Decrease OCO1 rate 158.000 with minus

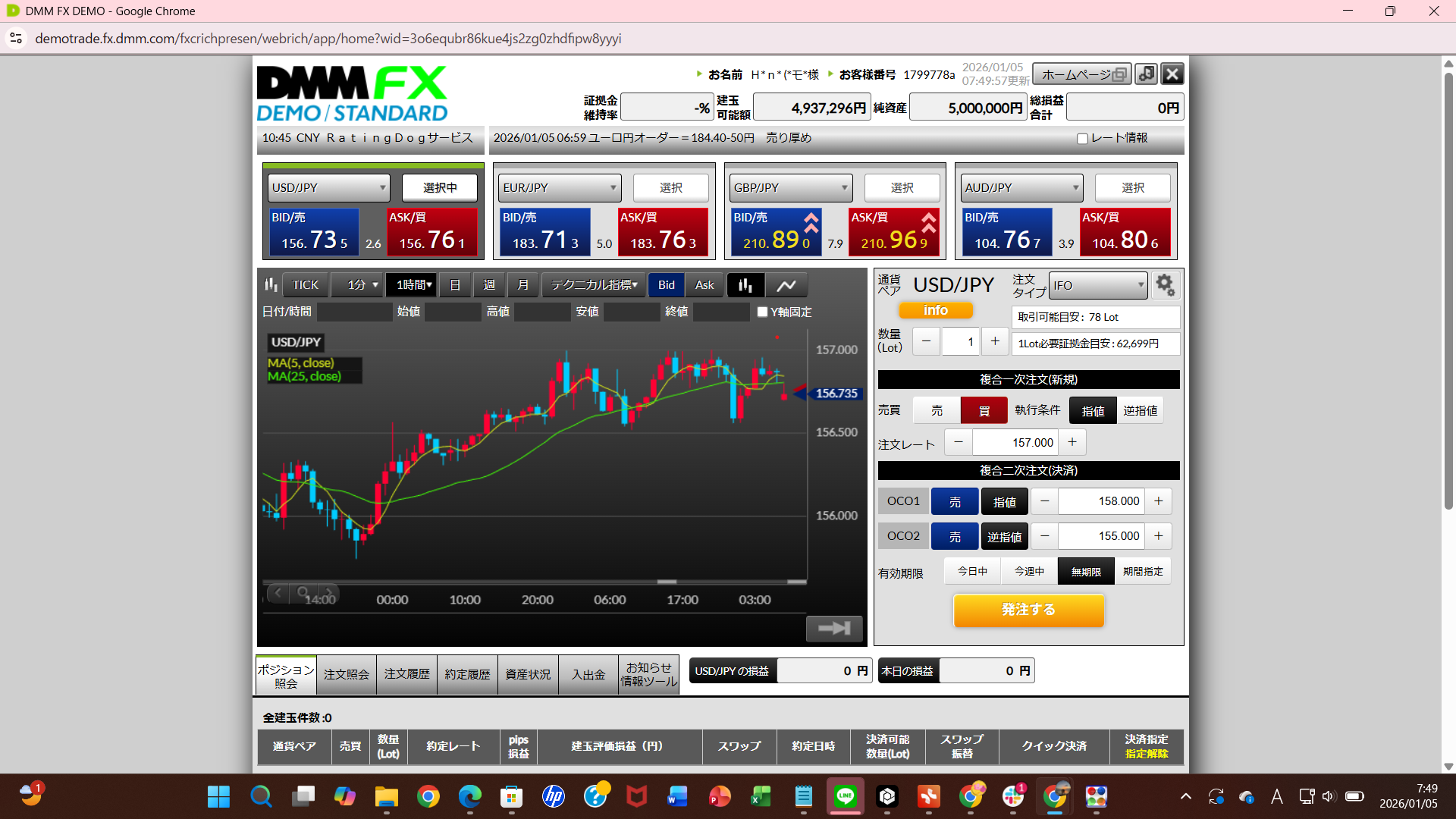tap(1045, 501)
